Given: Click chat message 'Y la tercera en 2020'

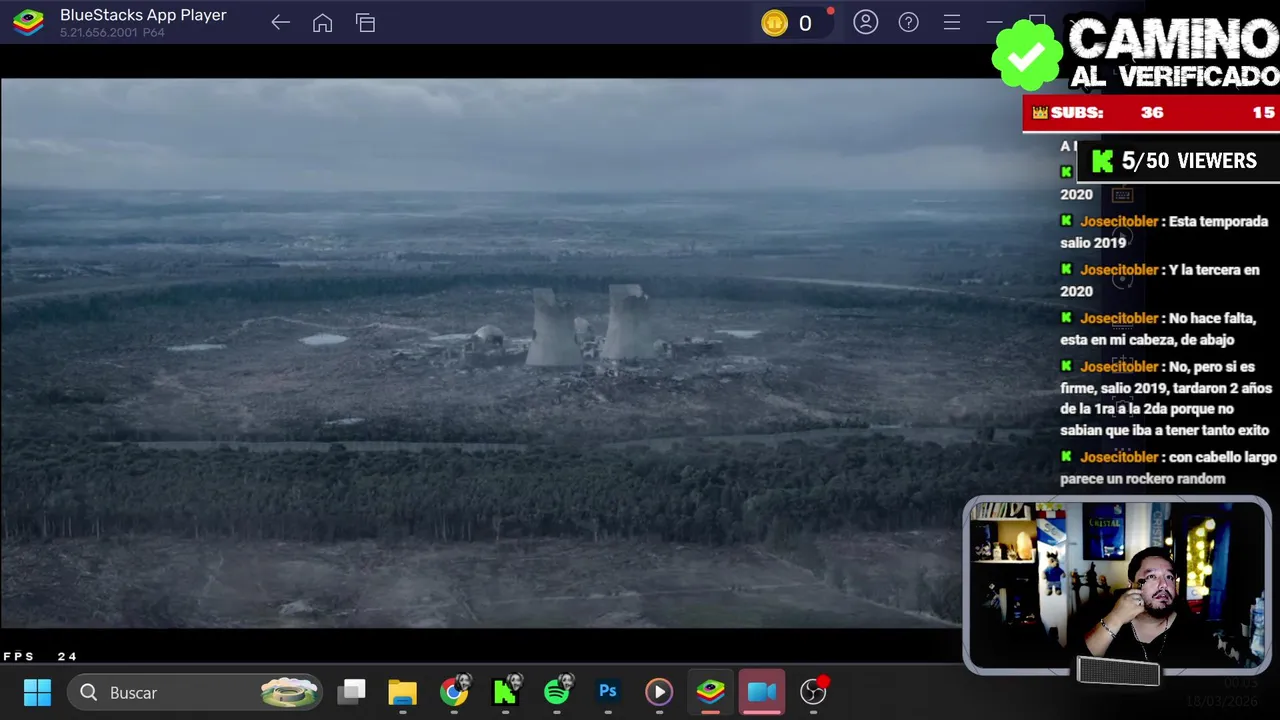Looking at the screenshot, I should (1160, 280).
